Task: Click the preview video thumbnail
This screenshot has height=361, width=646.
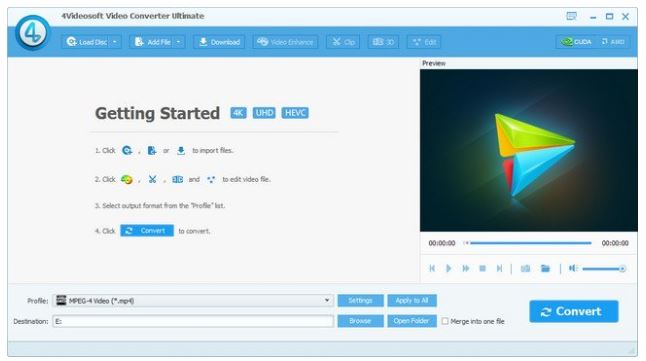Action: [x=529, y=150]
